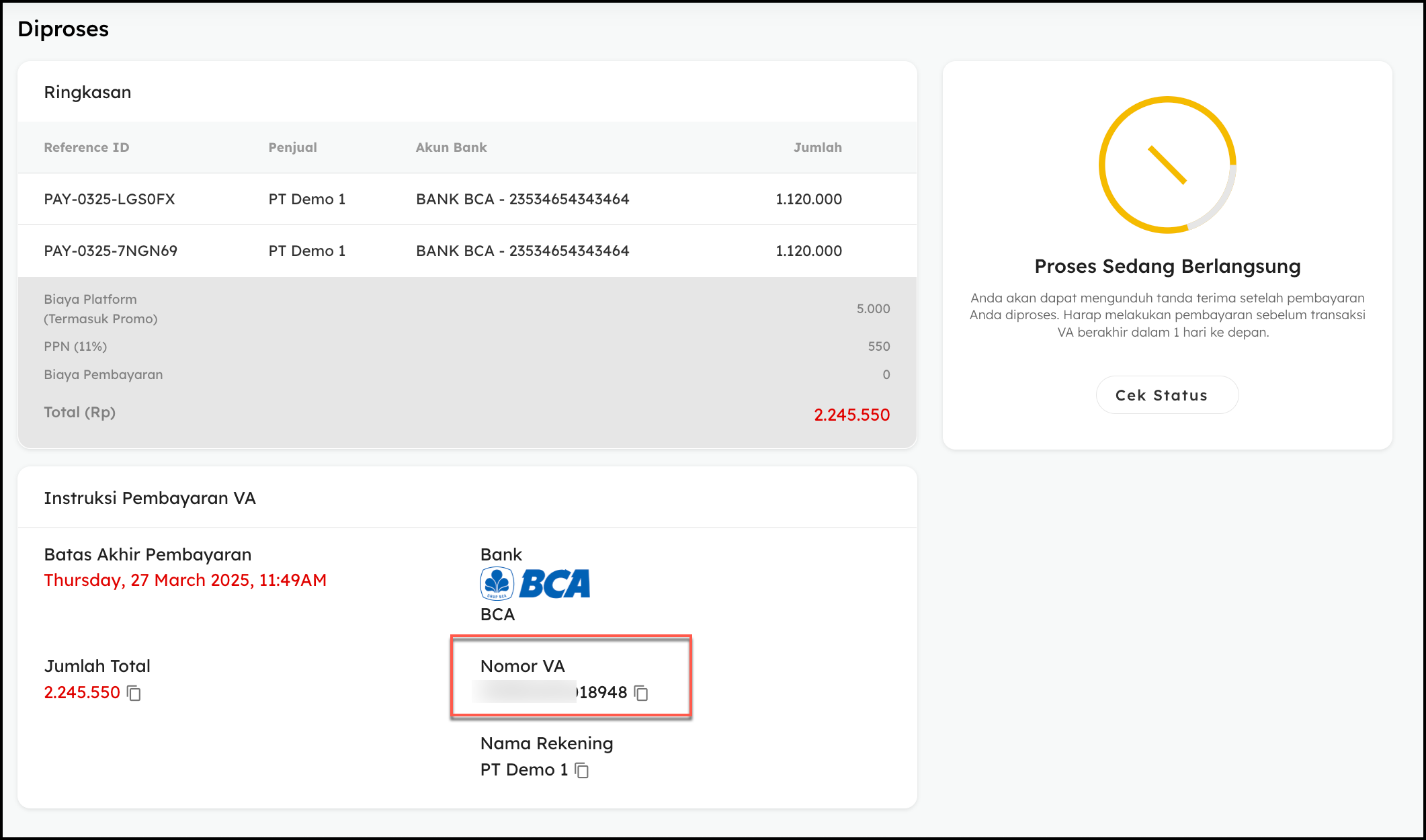This screenshot has height=840, width=1426.
Task: Select reference PAY-0325-7NGN69 row
Action: point(110,251)
